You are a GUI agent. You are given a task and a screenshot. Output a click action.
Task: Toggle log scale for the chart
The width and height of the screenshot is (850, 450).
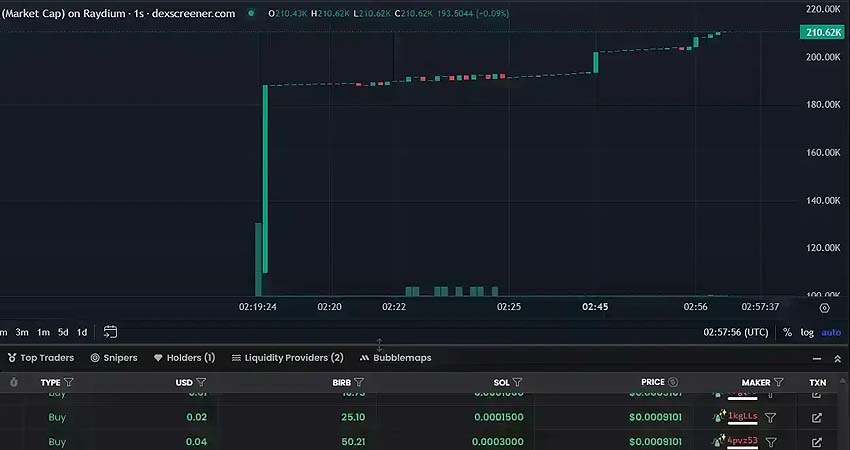[807, 332]
